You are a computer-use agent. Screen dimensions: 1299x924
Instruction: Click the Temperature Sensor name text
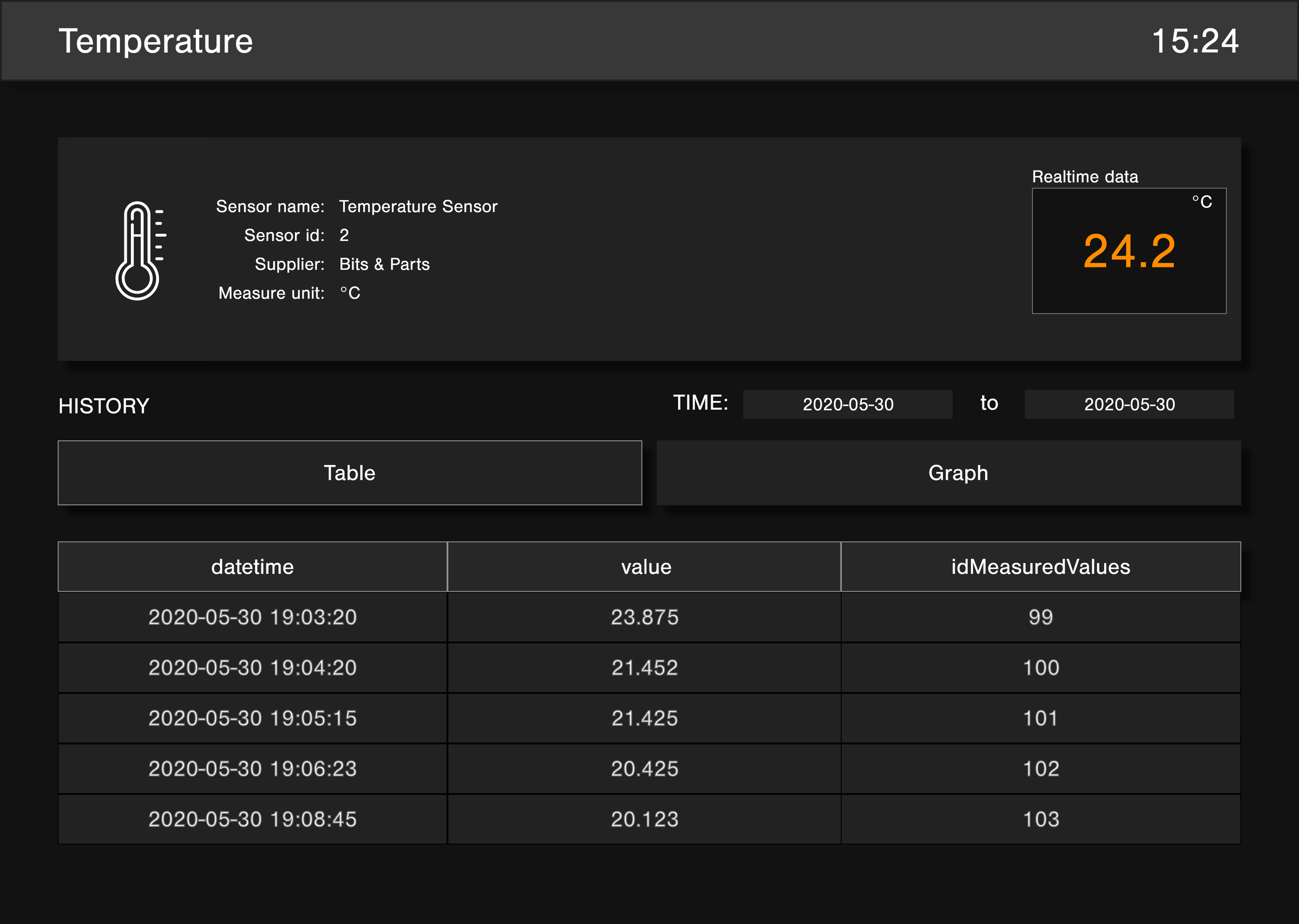[x=418, y=207]
